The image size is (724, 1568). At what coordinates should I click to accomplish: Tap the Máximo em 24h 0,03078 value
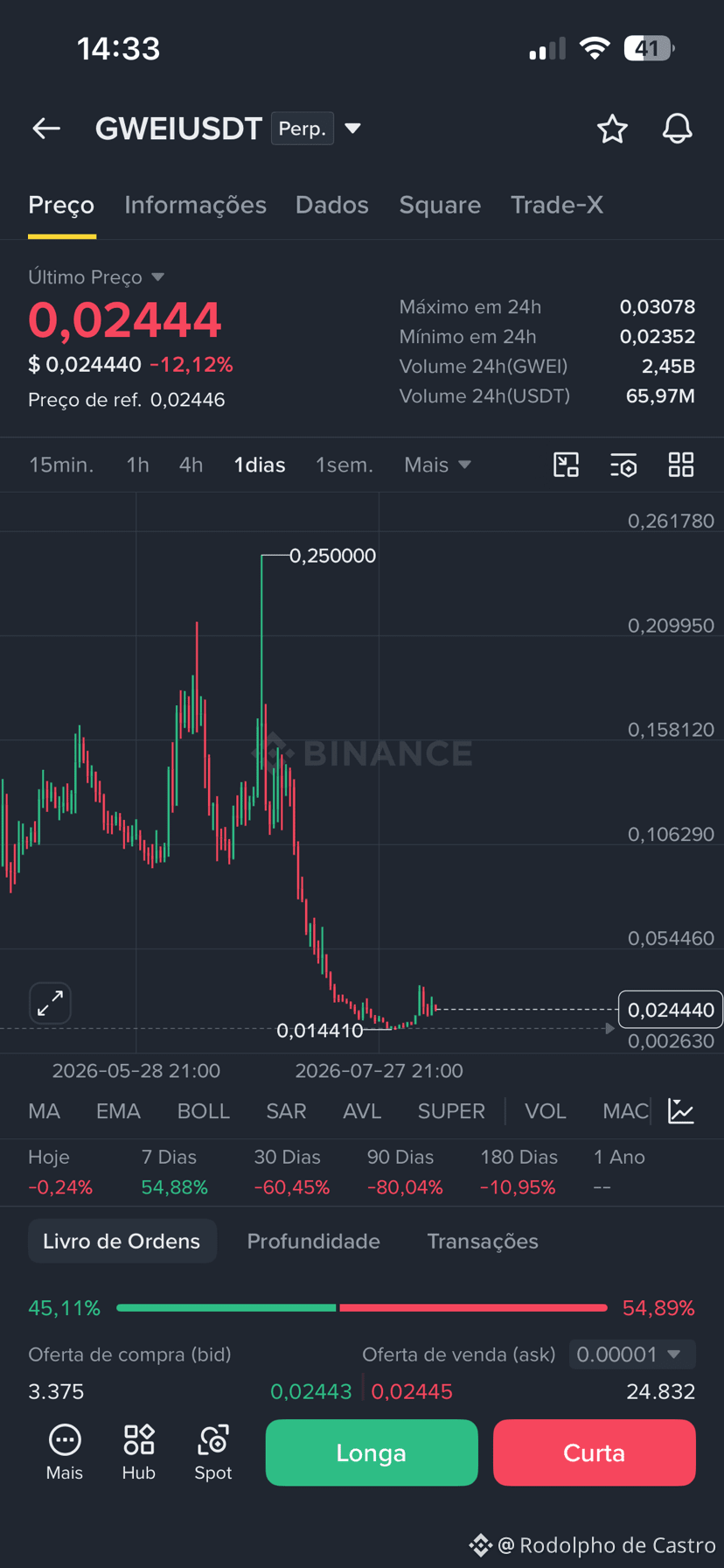[658, 307]
